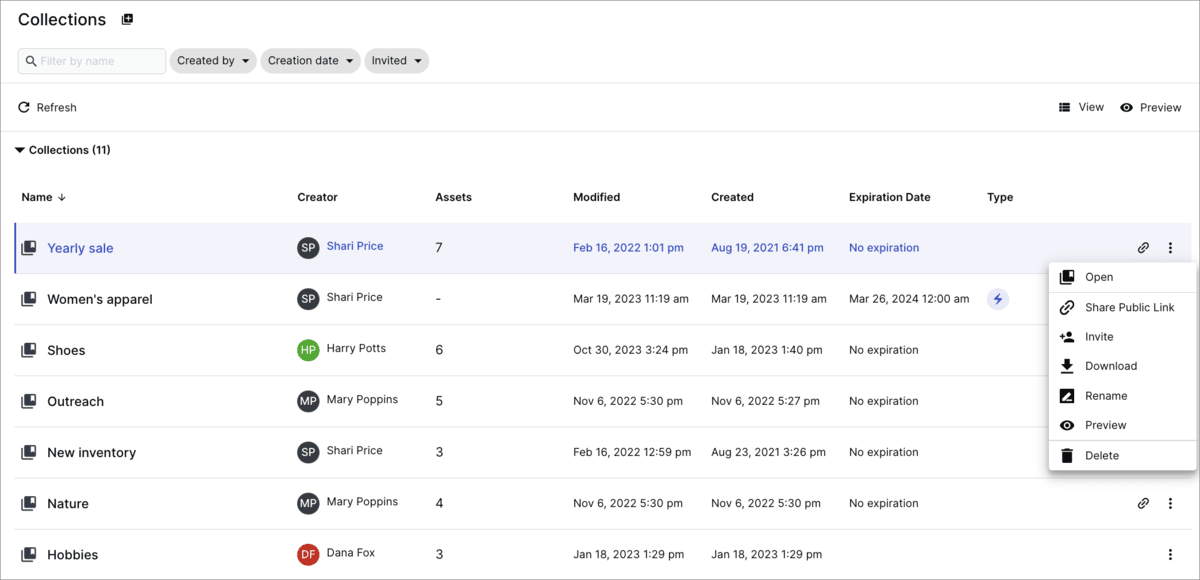This screenshot has width=1200, height=580.
Task: Open the Creation date filter dropdown
Action: click(310, 60)
